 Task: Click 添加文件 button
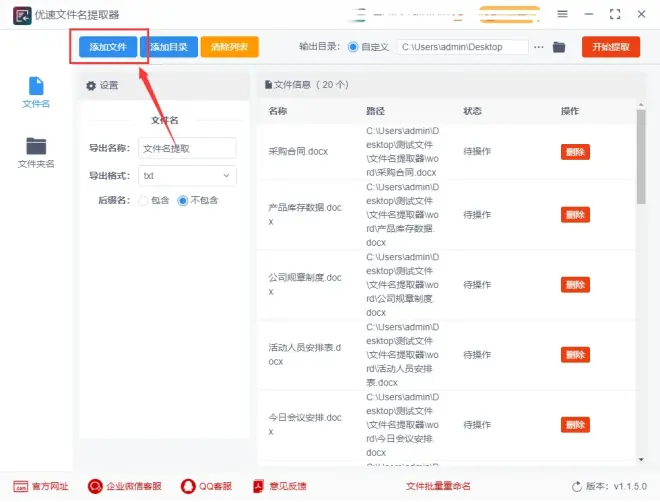click(x=108, y=47)
